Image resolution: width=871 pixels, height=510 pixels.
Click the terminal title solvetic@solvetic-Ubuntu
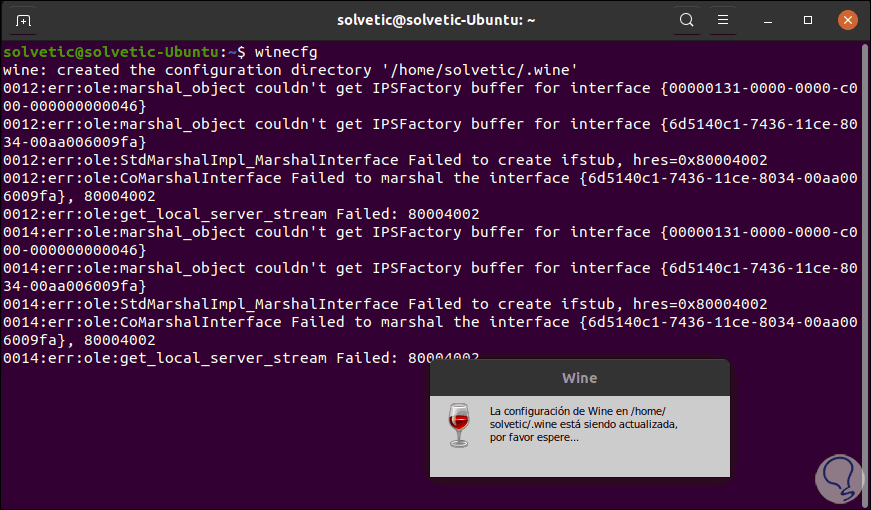(434, 20)
